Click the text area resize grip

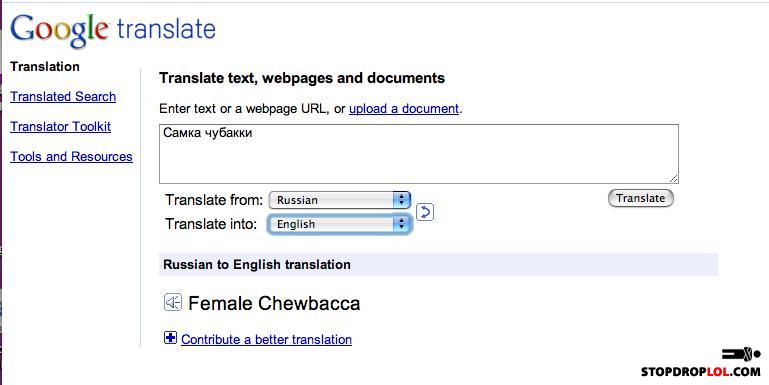(673, 179)
